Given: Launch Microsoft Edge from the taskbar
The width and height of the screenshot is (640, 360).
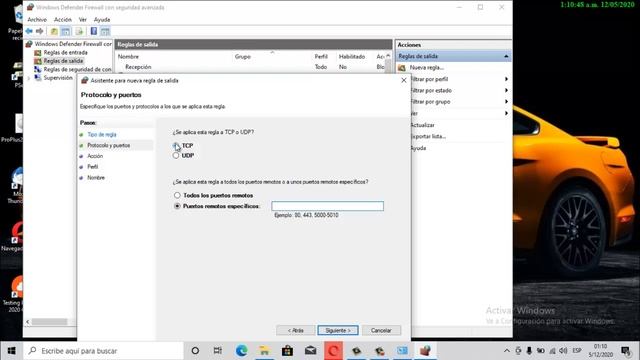Looking at the screenshot, I should coord(241,351).
